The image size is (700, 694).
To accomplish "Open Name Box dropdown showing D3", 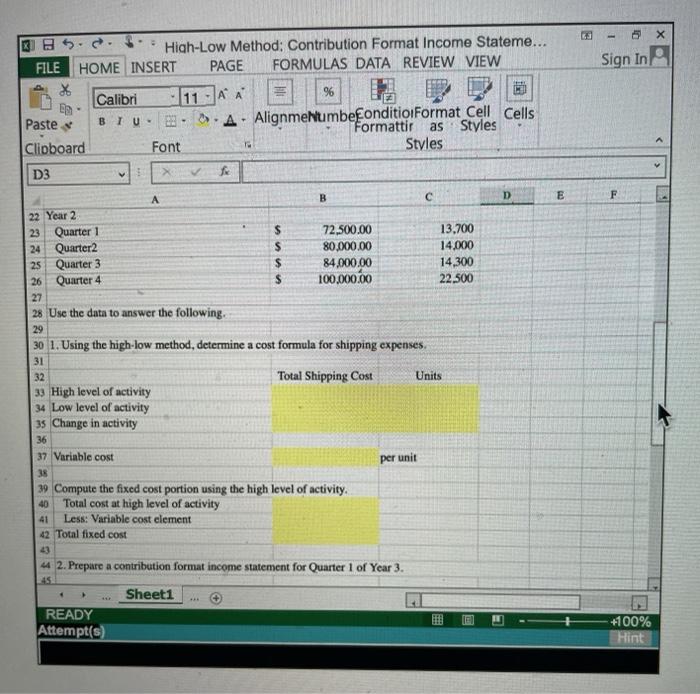I will coord(121,174).
